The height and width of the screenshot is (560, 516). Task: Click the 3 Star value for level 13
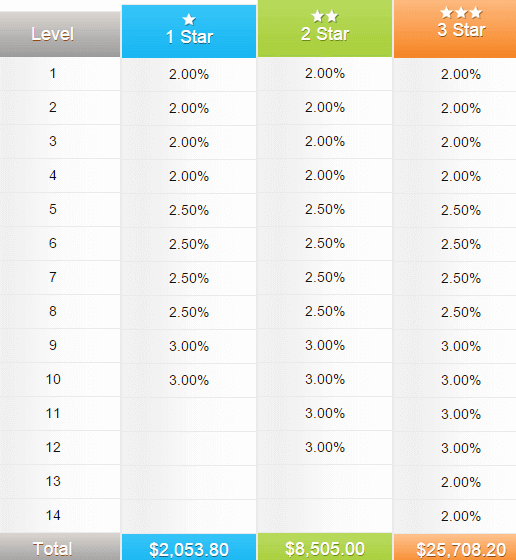pyautogui.click(x=461, y=482)
